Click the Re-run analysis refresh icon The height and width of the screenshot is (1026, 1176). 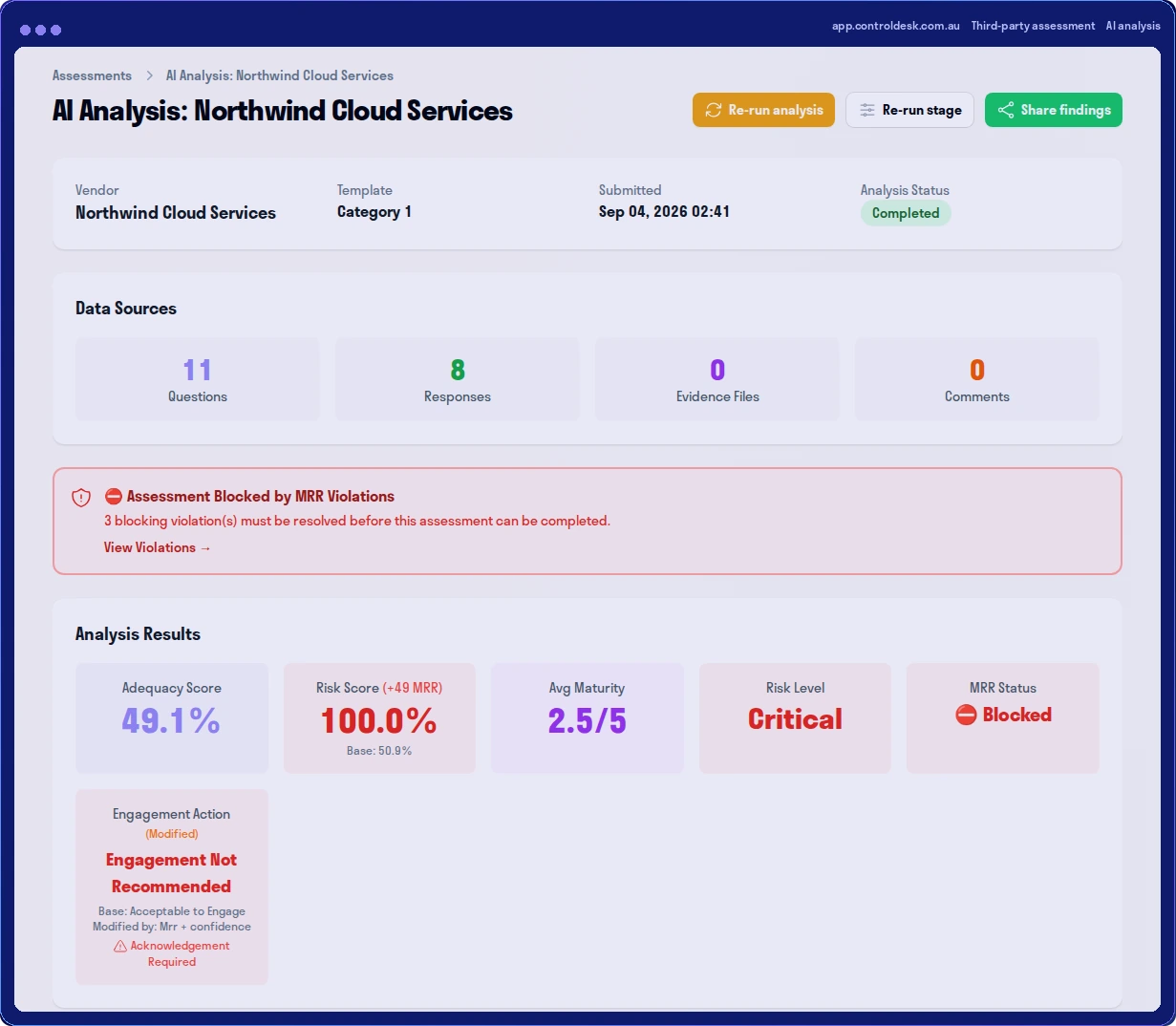[x=713, y=110]
